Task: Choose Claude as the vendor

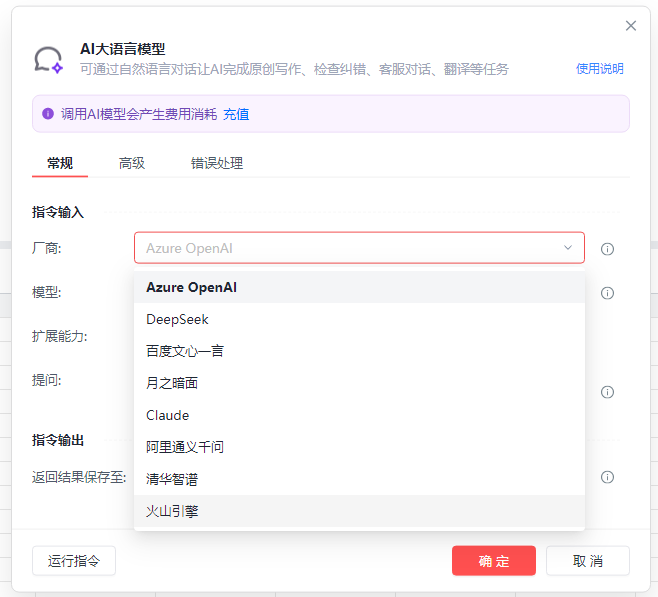Action: (x=359, y=415)
